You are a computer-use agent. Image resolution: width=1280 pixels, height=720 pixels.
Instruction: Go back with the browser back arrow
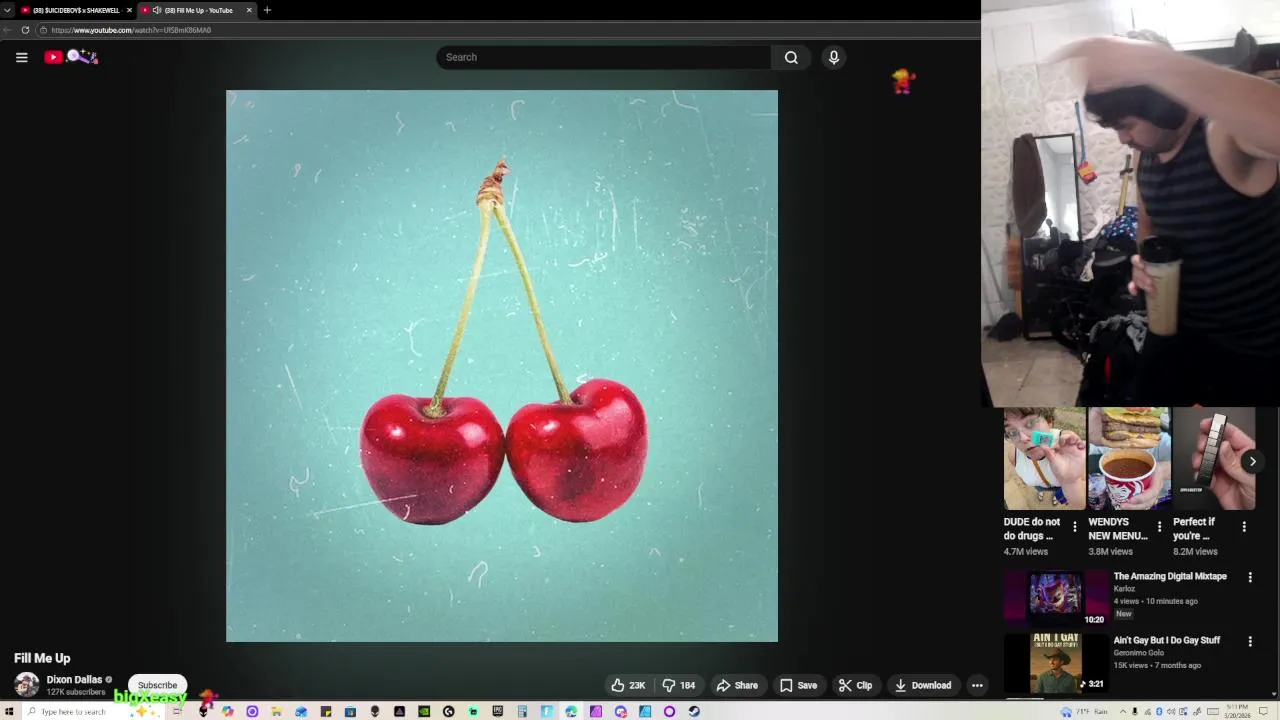(x=8, y=30)
